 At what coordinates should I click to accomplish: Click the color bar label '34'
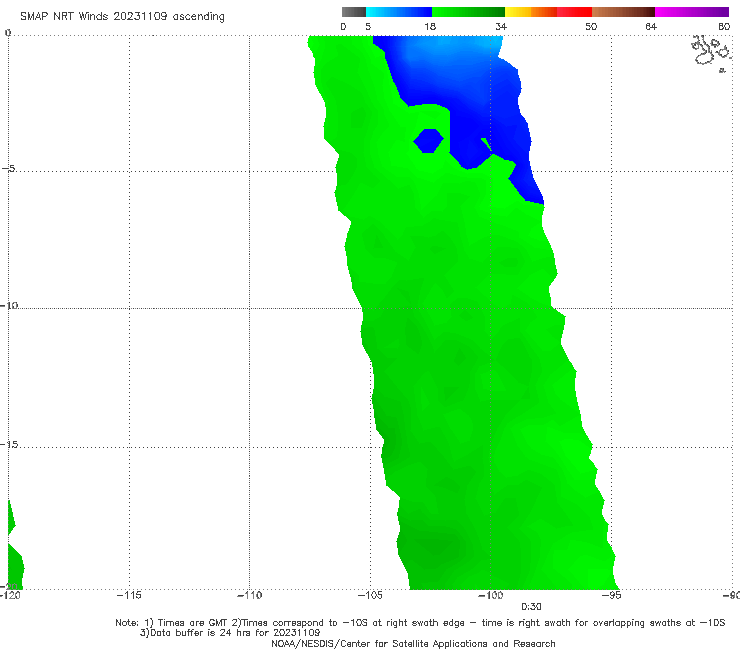(x=501, y=26)
